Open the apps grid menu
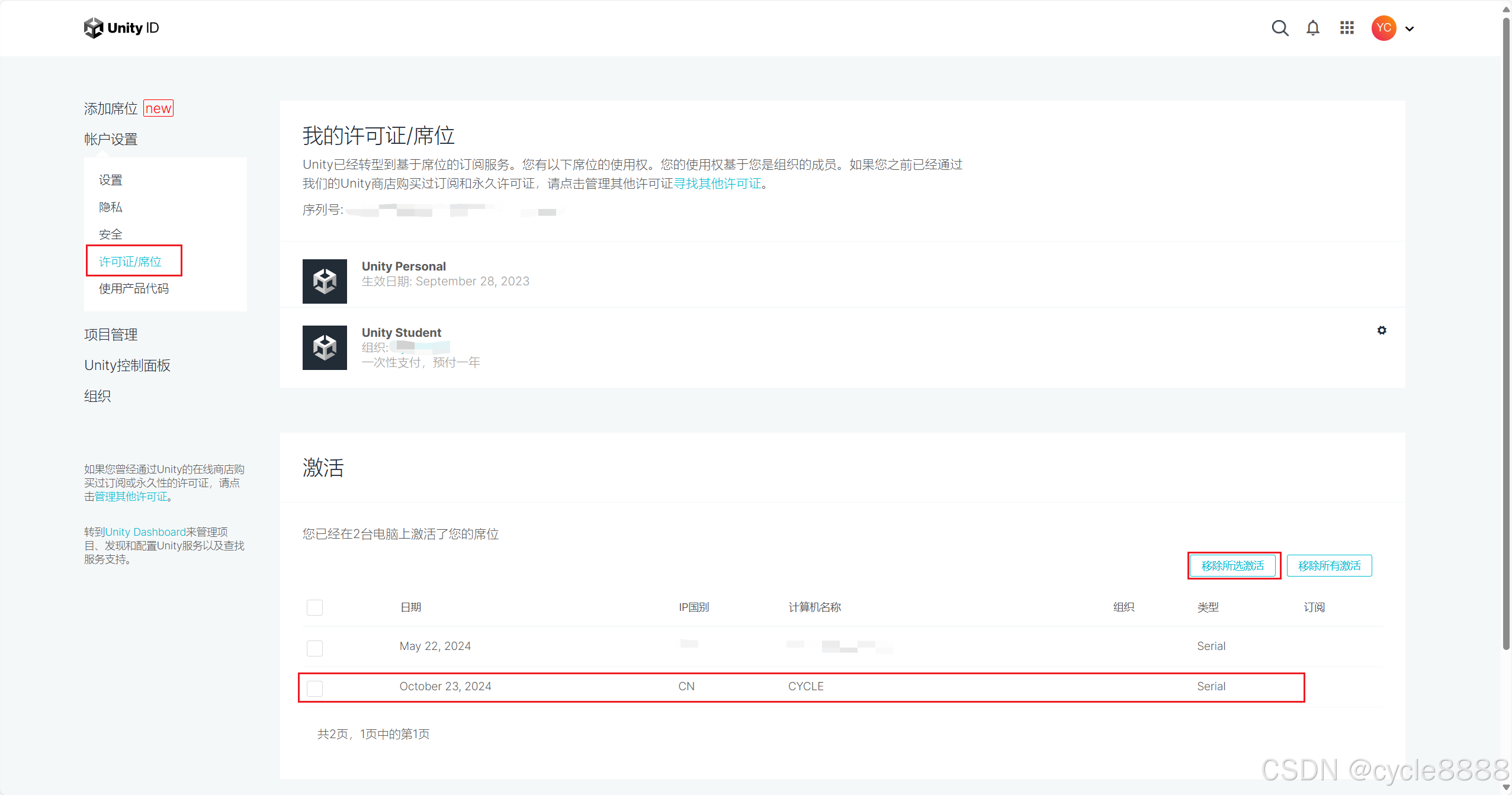The width and height of the screenshot is (1512, 795). pos(1347,28)
